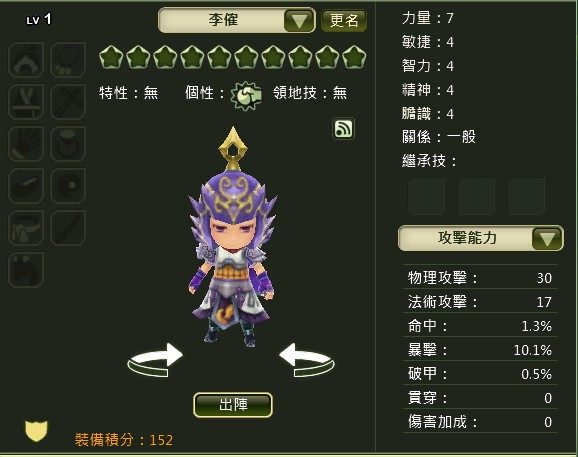Select the helmet equipment slot
The image size is (578, 457).
coord(26,59)
